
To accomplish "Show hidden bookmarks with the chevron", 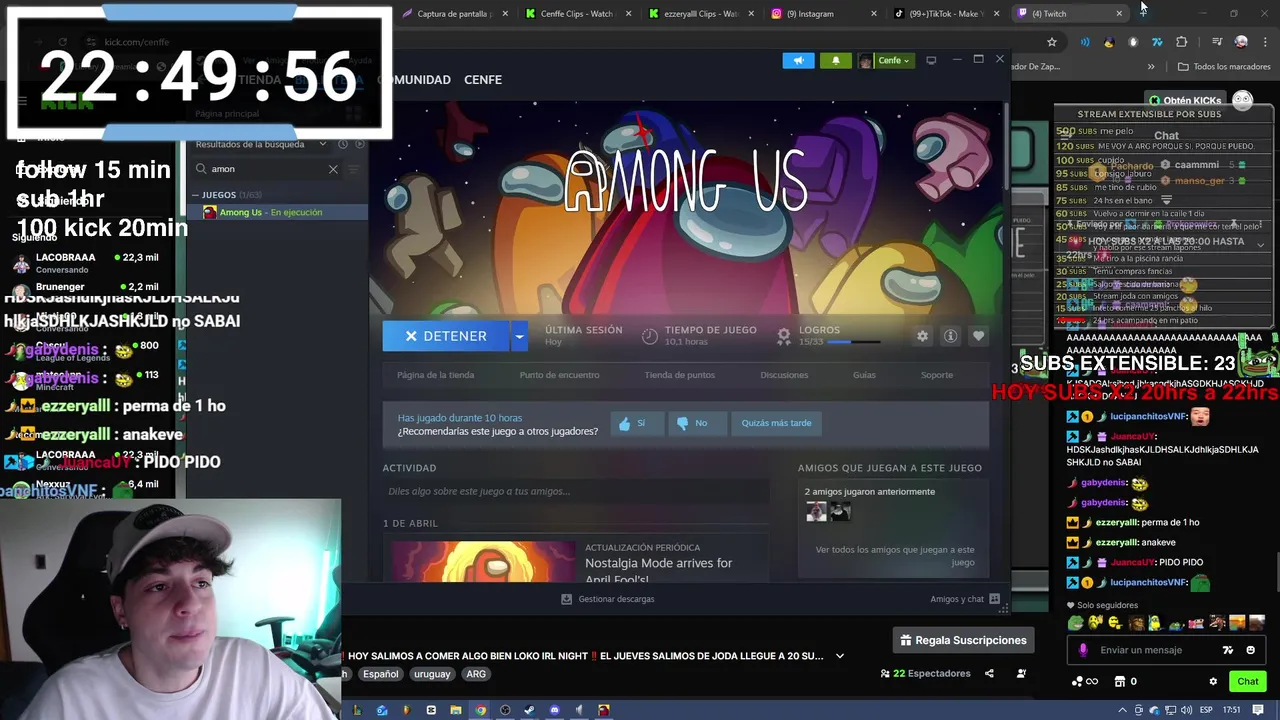I will (x=1151, y=67).
